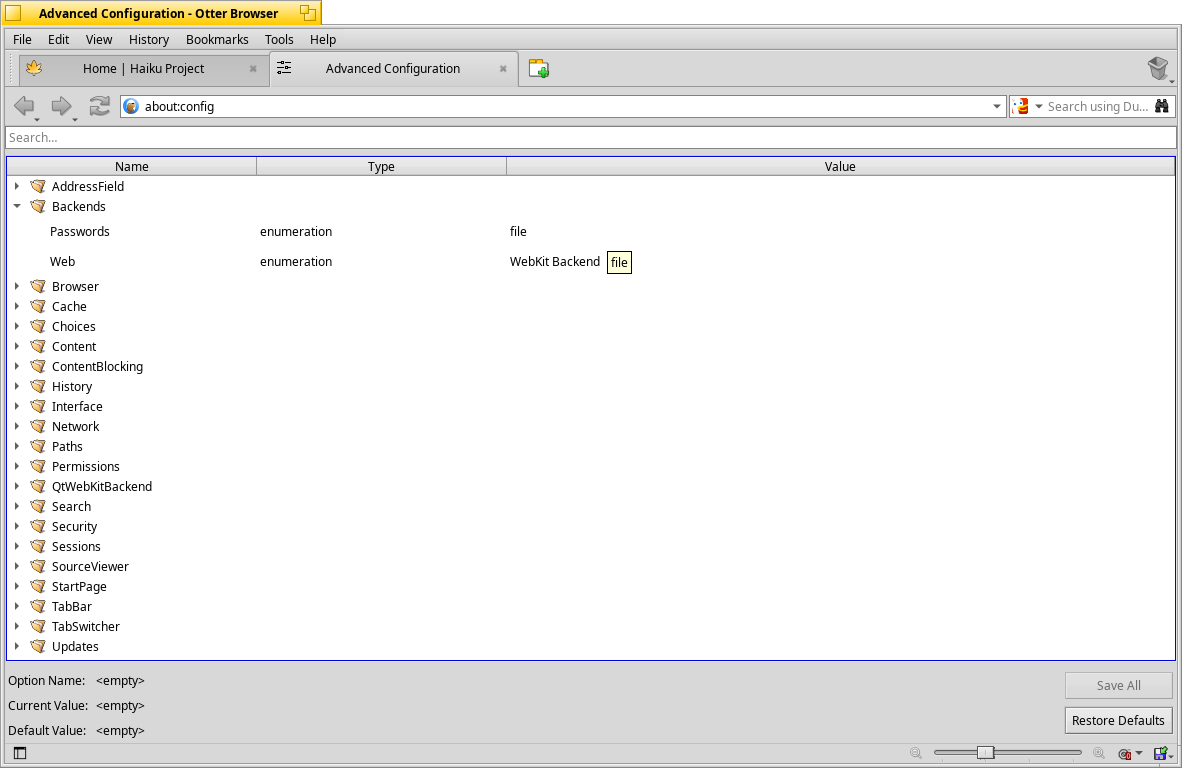Image resolution: width=1182 pixels, height=768 pixels.
Task: Go back with the Back arrow
Action: pyautogui.click(x=24, y=106)
